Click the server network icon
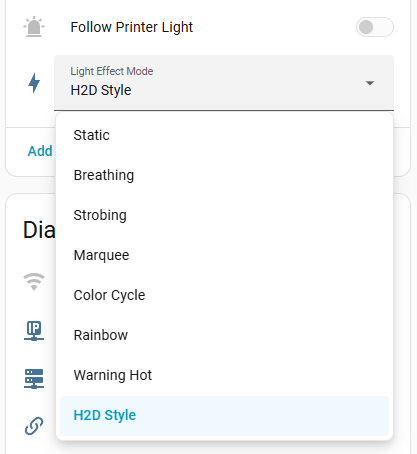The image size is (417, 454). tap(34, 379)
